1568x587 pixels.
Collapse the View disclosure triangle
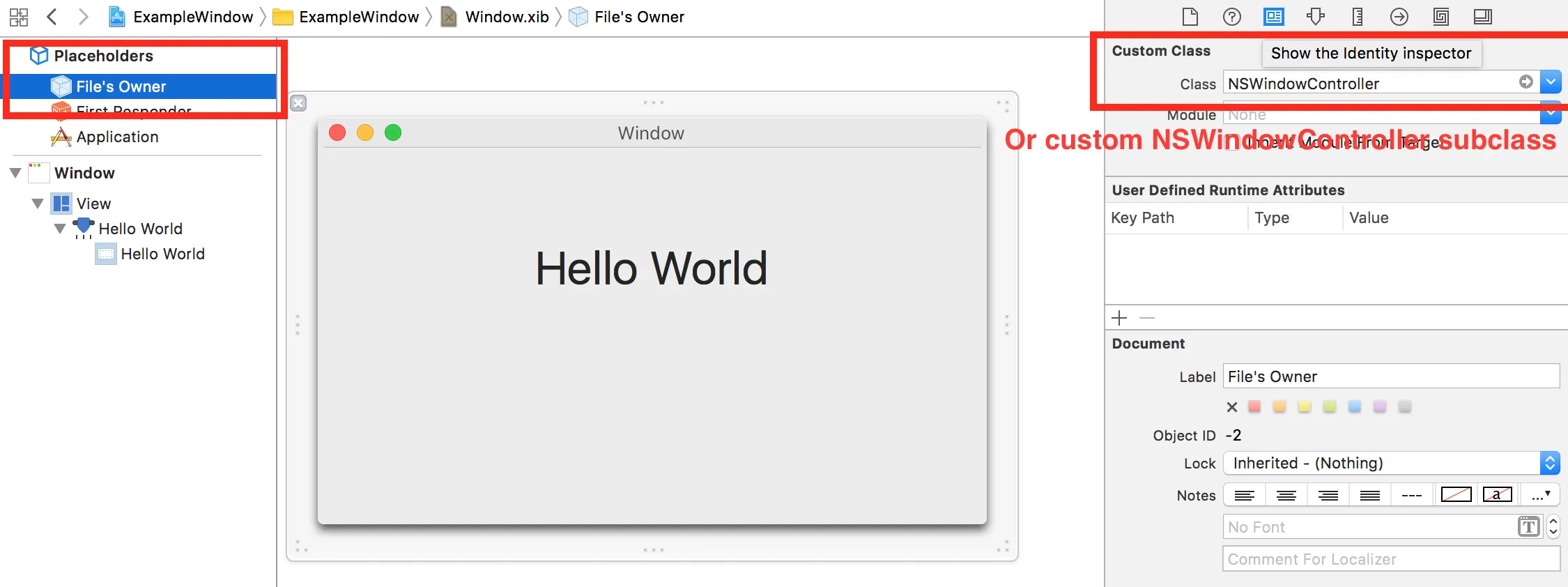(38, 204)
